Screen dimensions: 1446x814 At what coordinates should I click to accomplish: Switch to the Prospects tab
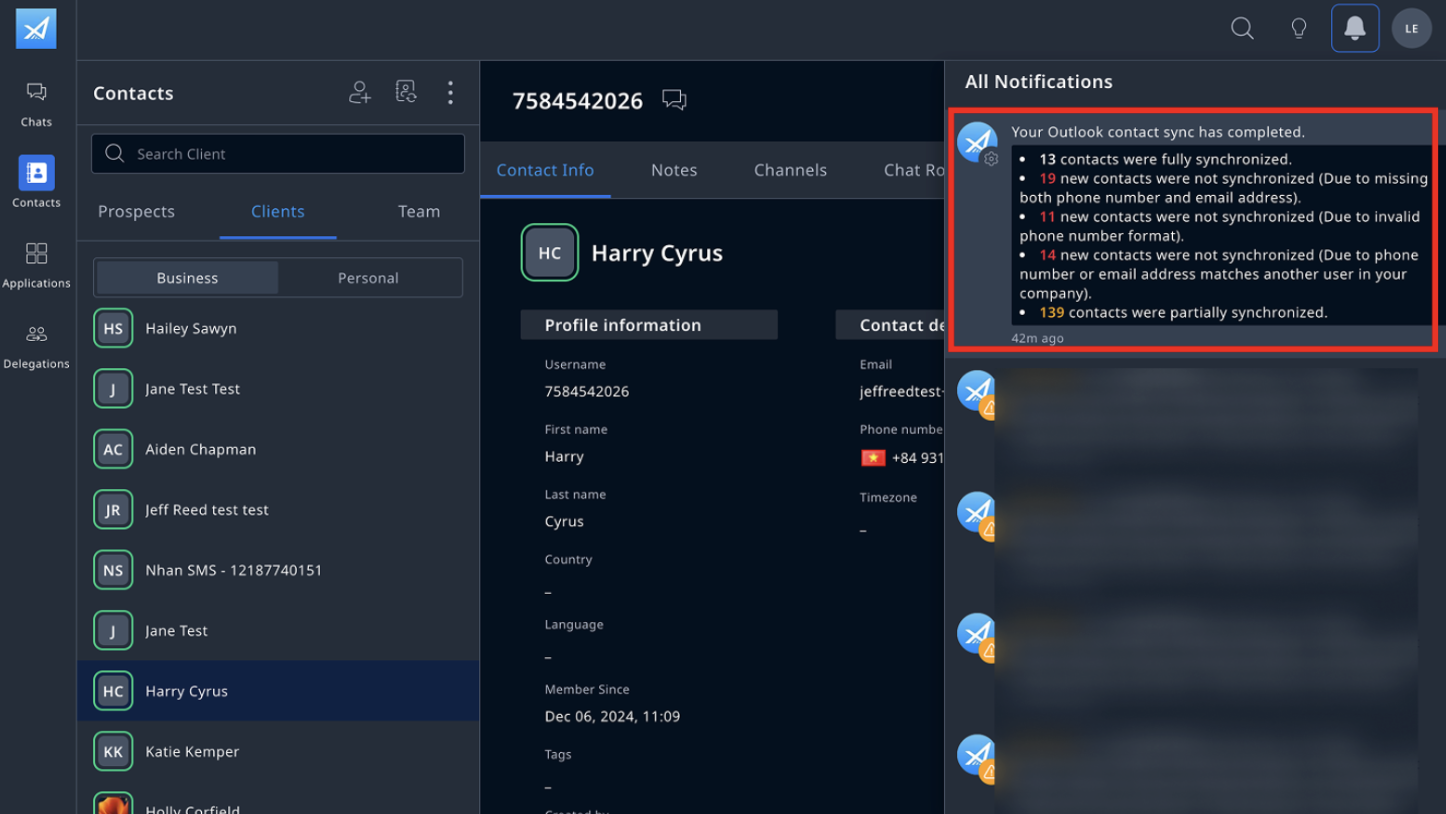tap(136, 212)
